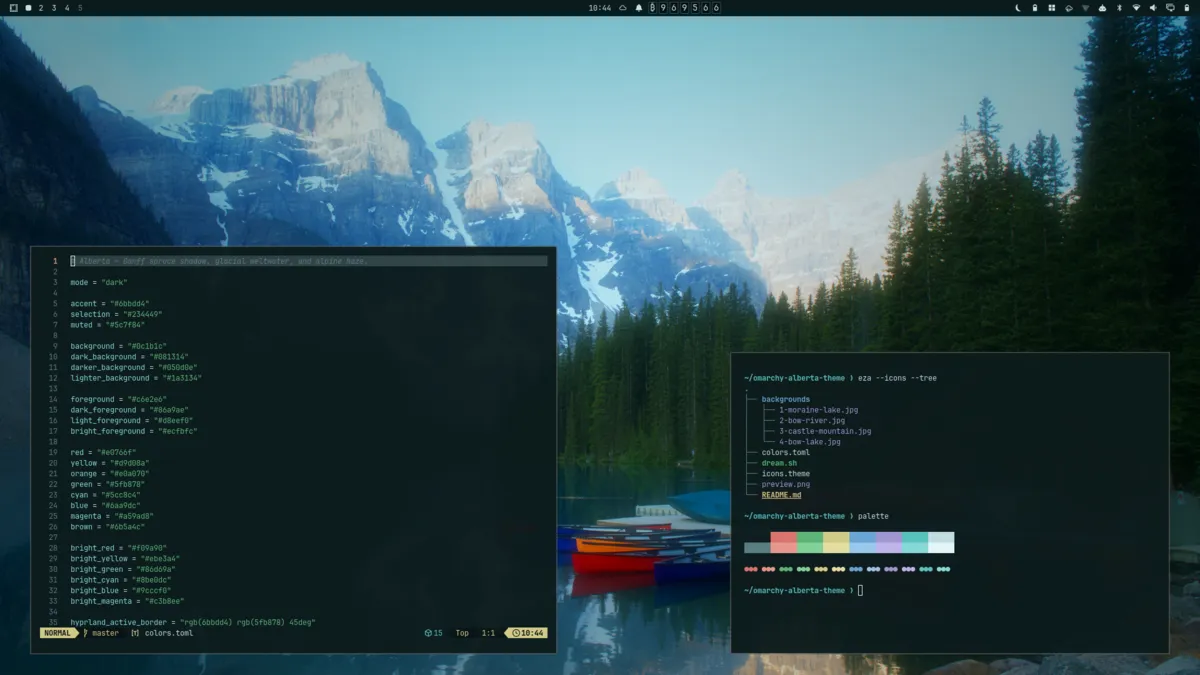Screen dimensions: 1200x675
Task: Click 4-bow-lake.jpg in terminal tree
Action: click(x=810, y=442)
